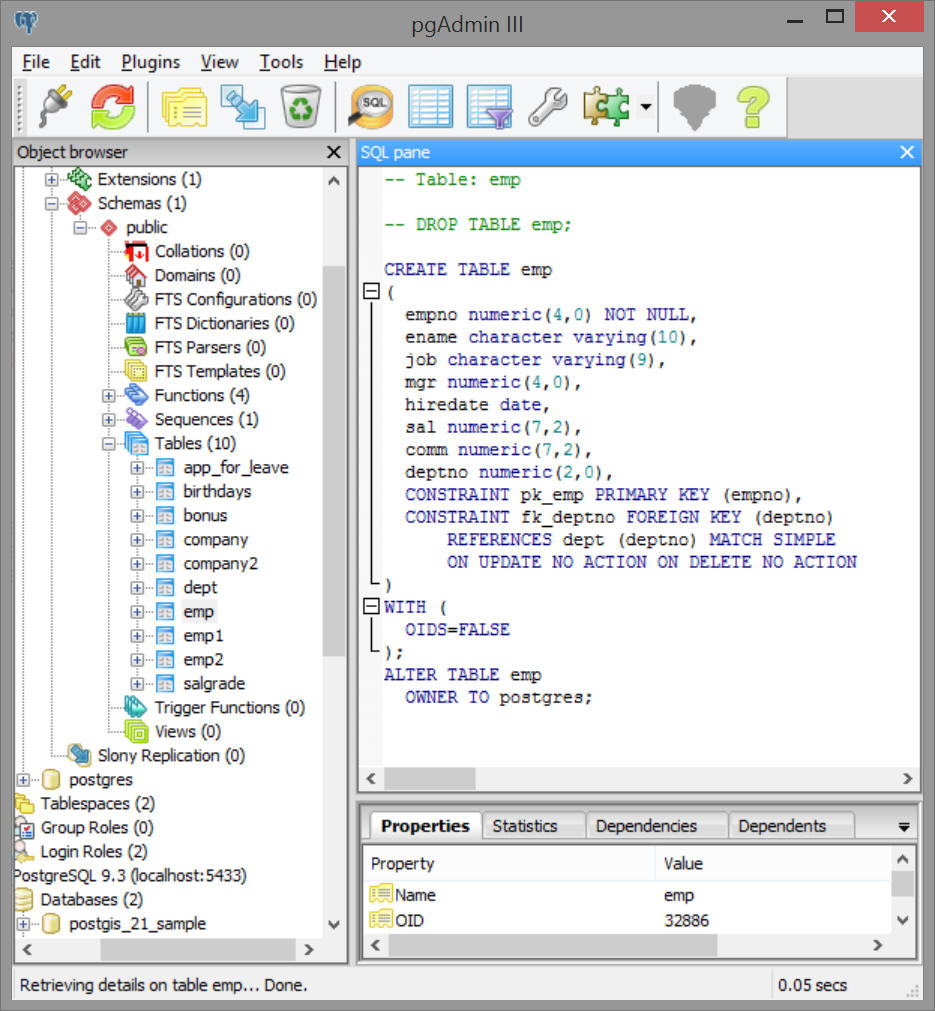The image size is (935, 1011).
Task: Switch to the Statistics tab
Action: tap(524, 826)
